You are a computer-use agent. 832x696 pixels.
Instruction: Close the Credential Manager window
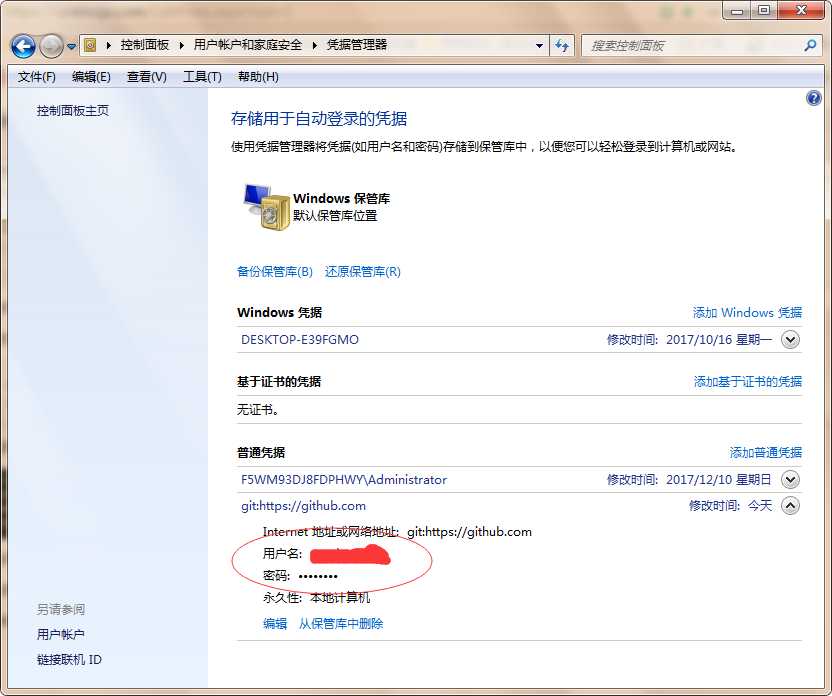tap(801, 11)
